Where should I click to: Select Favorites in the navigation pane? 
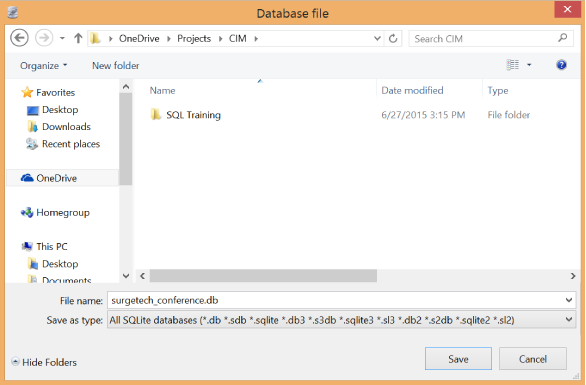(55, 92)
